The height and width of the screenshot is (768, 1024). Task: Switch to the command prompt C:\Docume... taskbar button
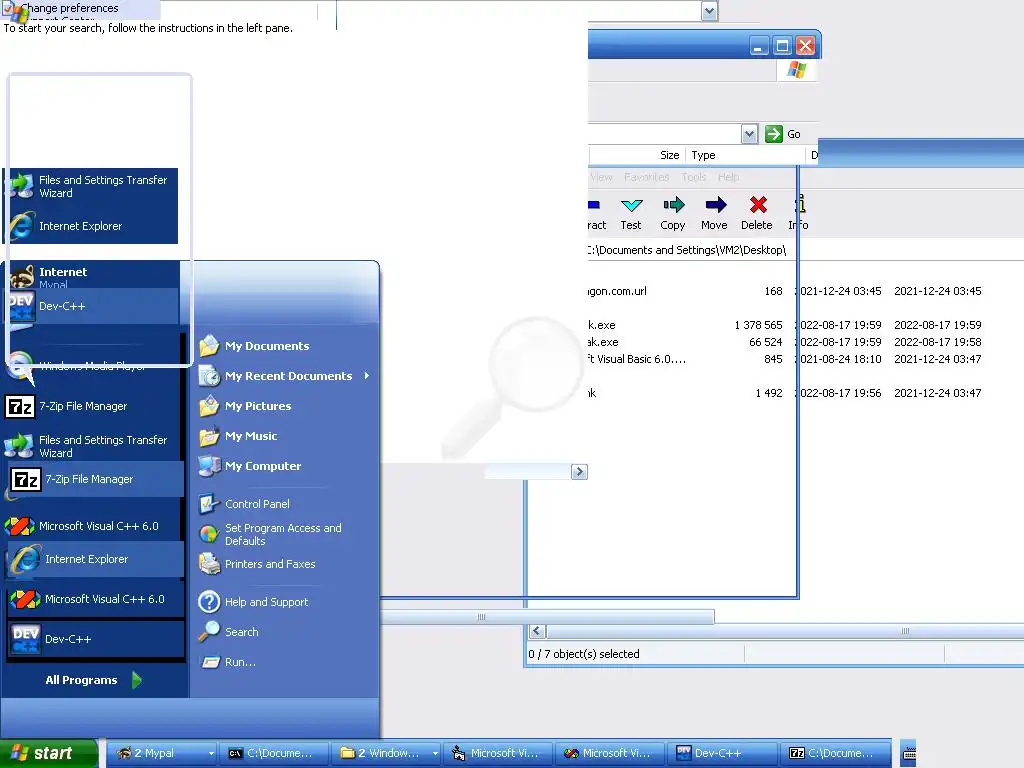tap(274, 754)
